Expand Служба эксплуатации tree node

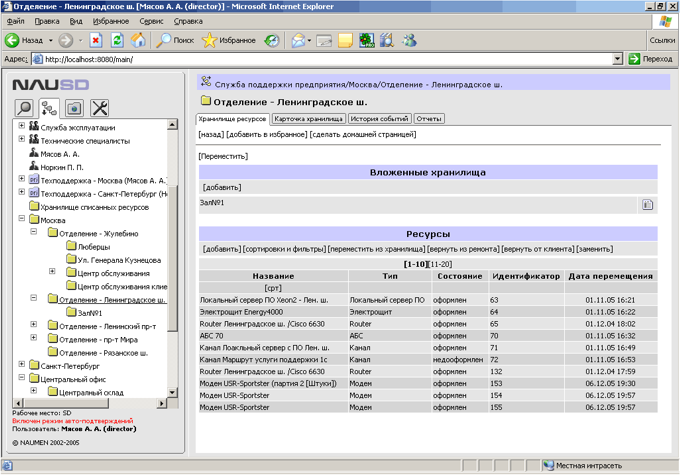[21, 126]
